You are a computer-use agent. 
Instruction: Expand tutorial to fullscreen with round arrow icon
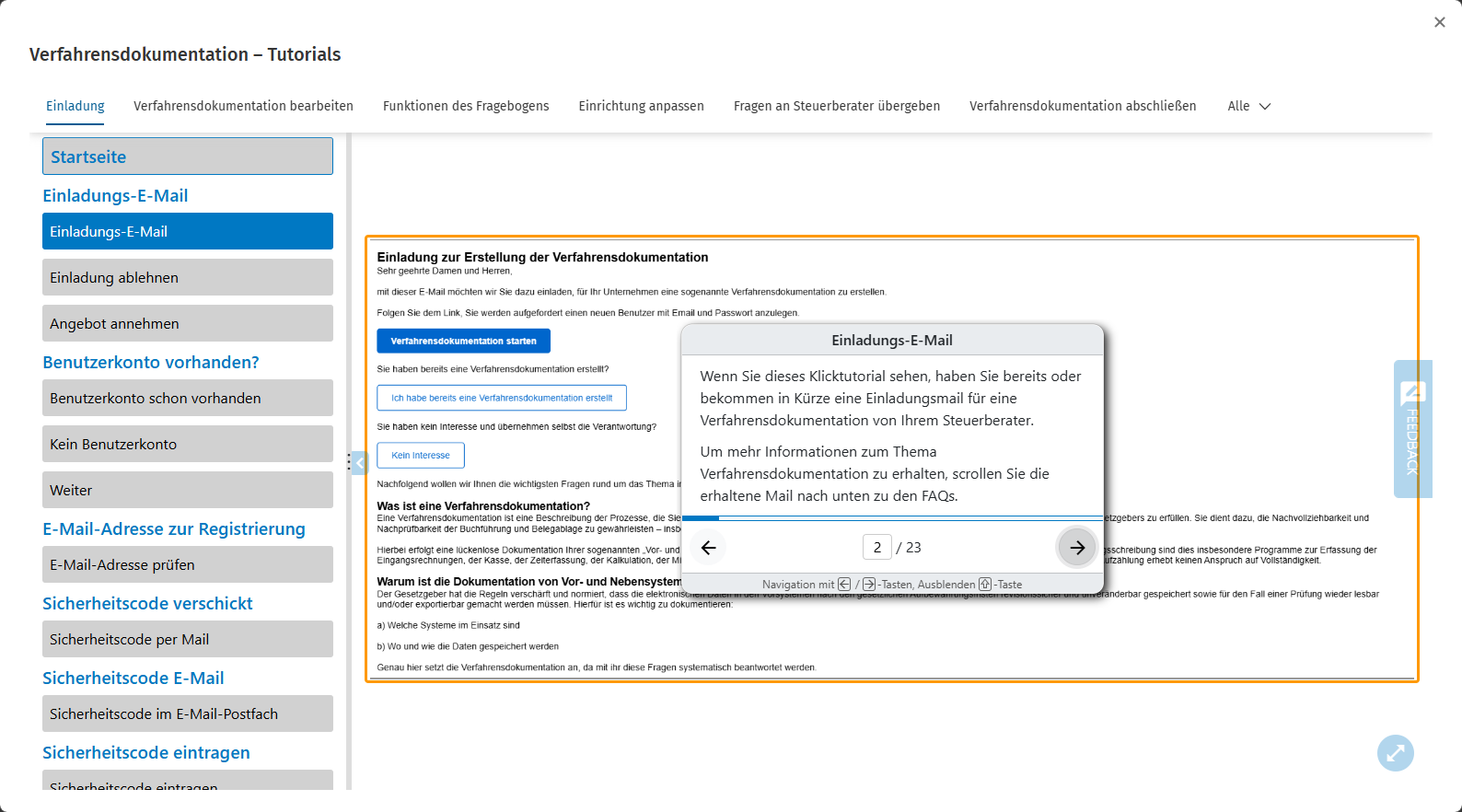(1395, 753)
